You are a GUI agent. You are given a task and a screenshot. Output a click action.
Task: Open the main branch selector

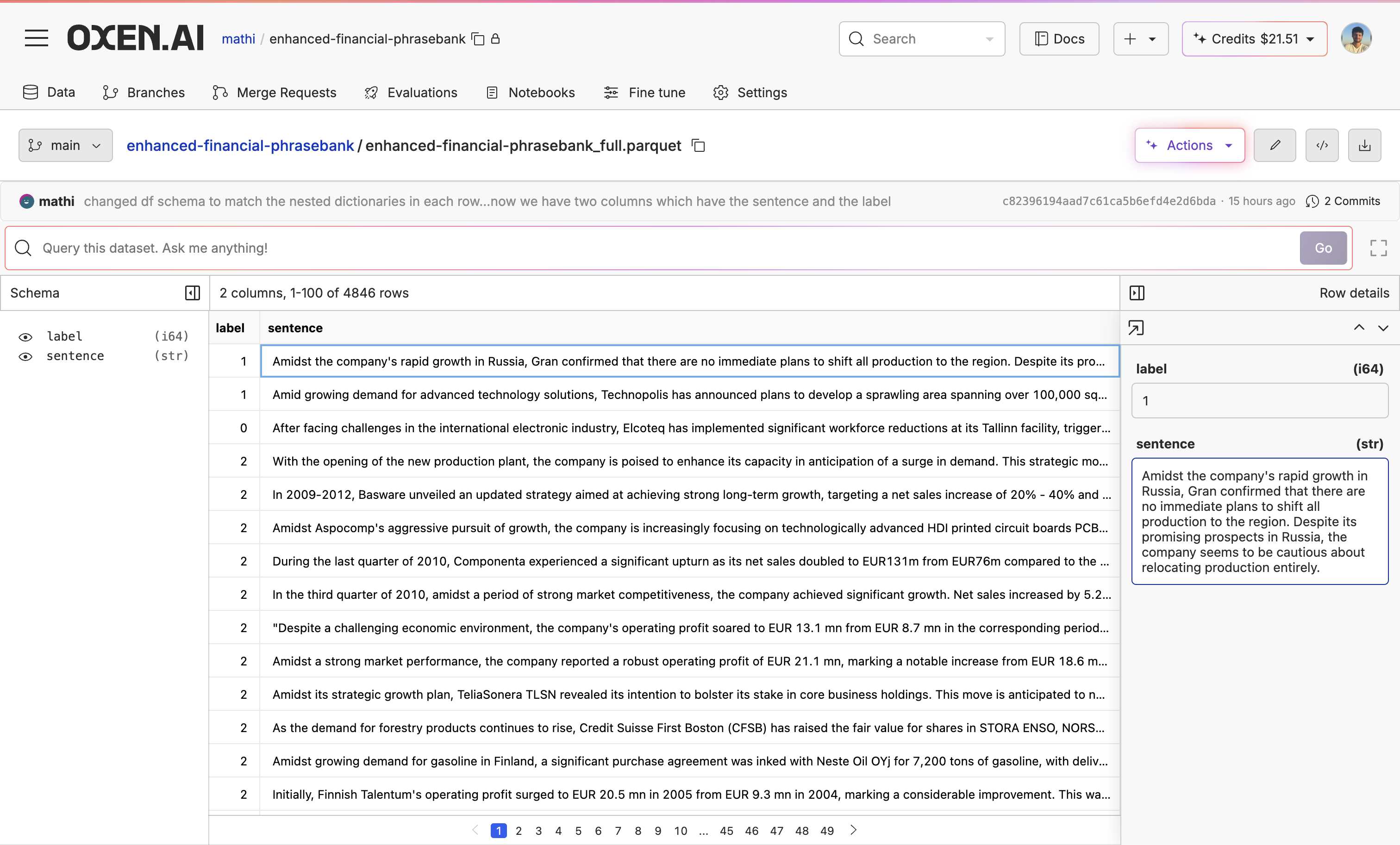(65, 145)
